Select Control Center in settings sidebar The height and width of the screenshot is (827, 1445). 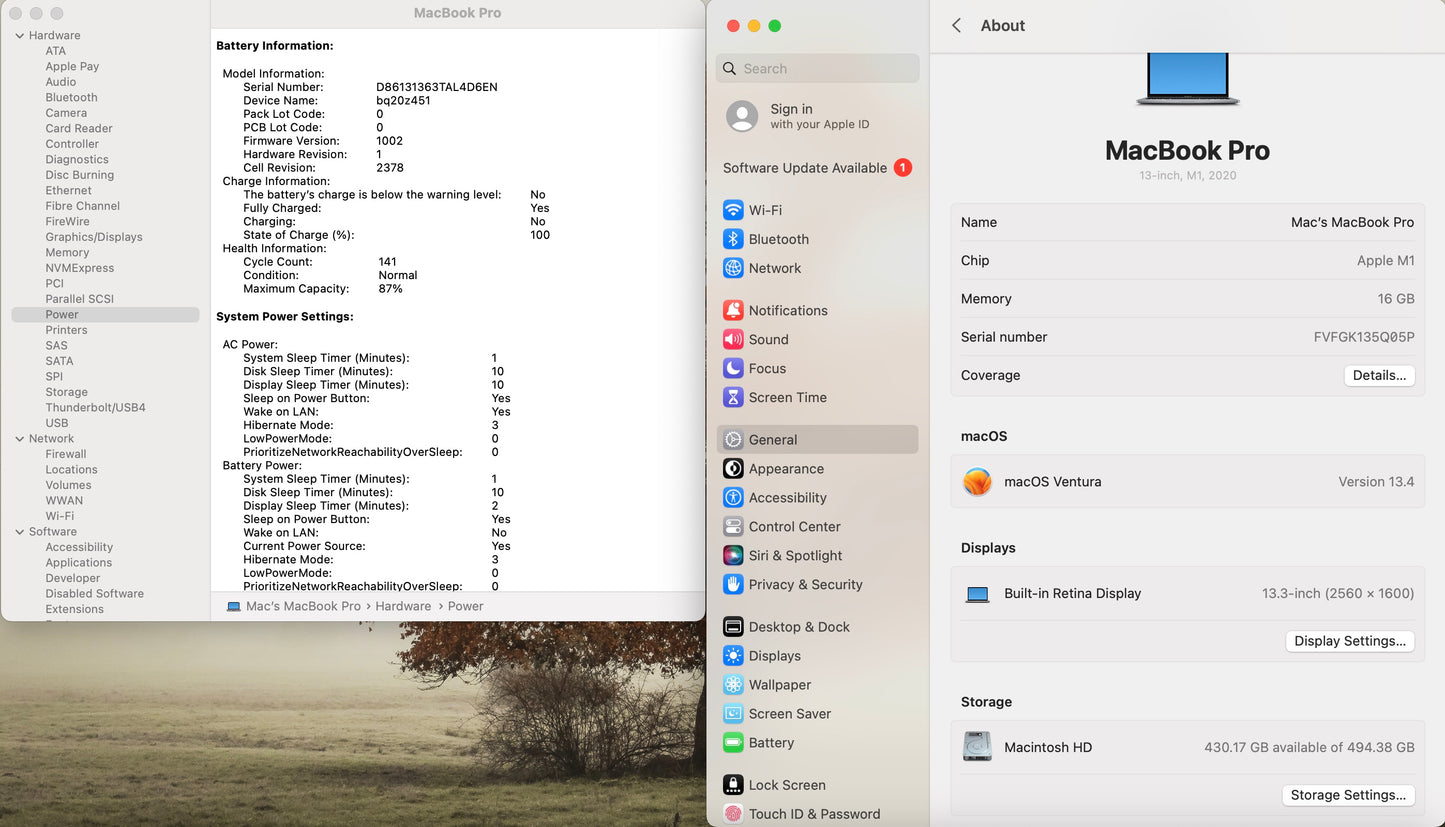coord(794,527)
